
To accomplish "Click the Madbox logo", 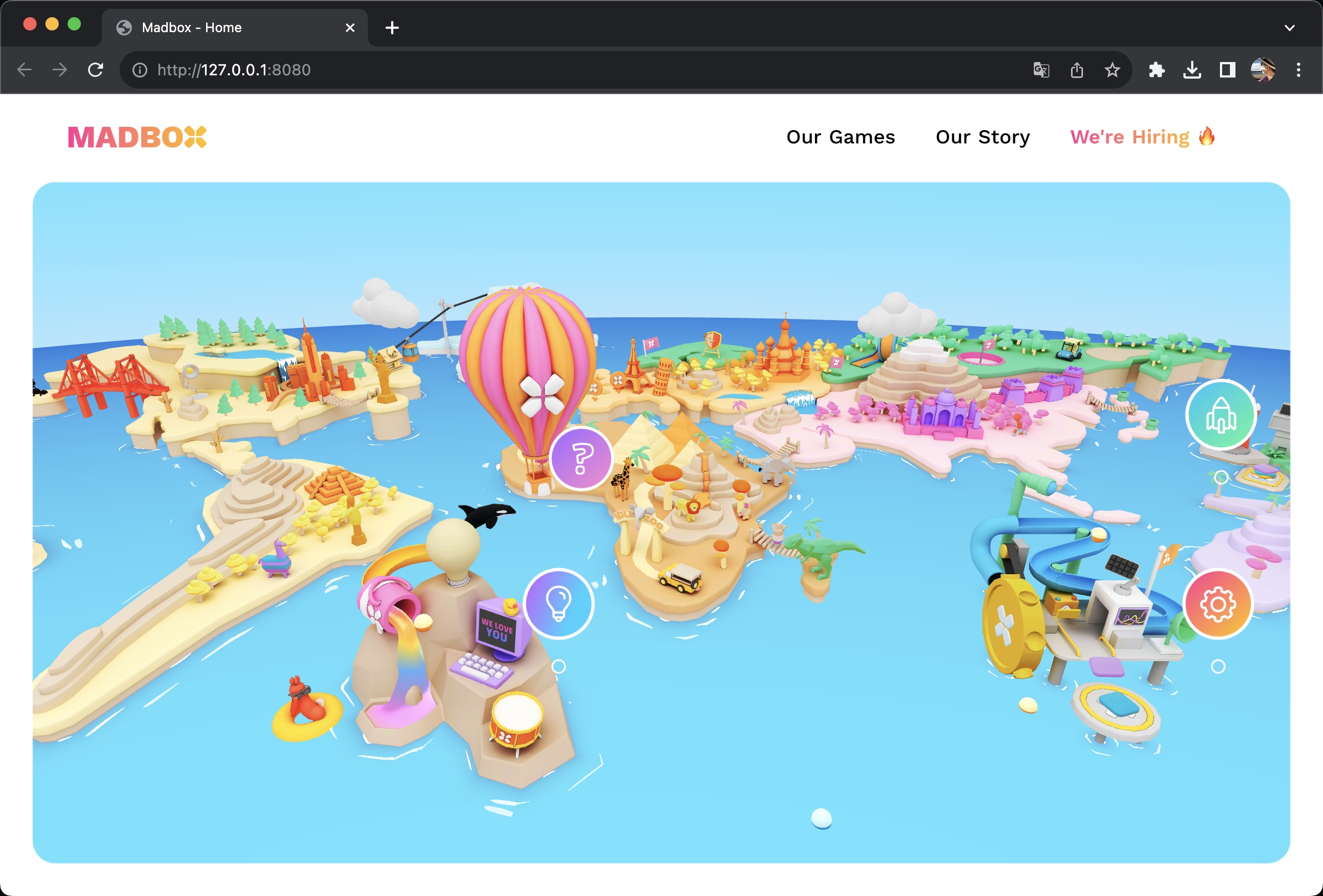I will coord(137,137).
